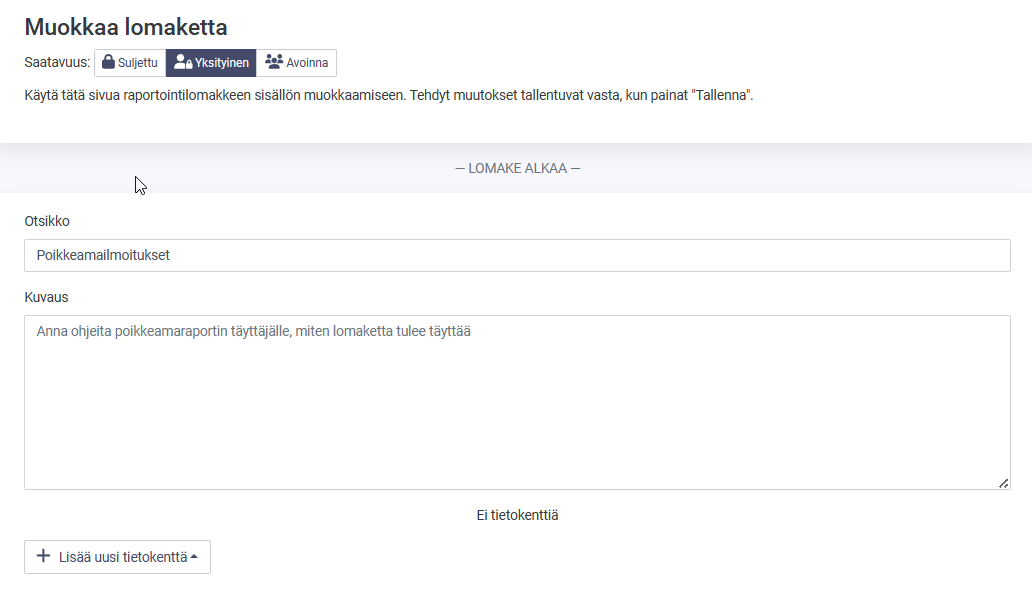This screenshot has width=1032, height=596.
Task: Click the Otsikko label
Action: (x=47, y=221)
